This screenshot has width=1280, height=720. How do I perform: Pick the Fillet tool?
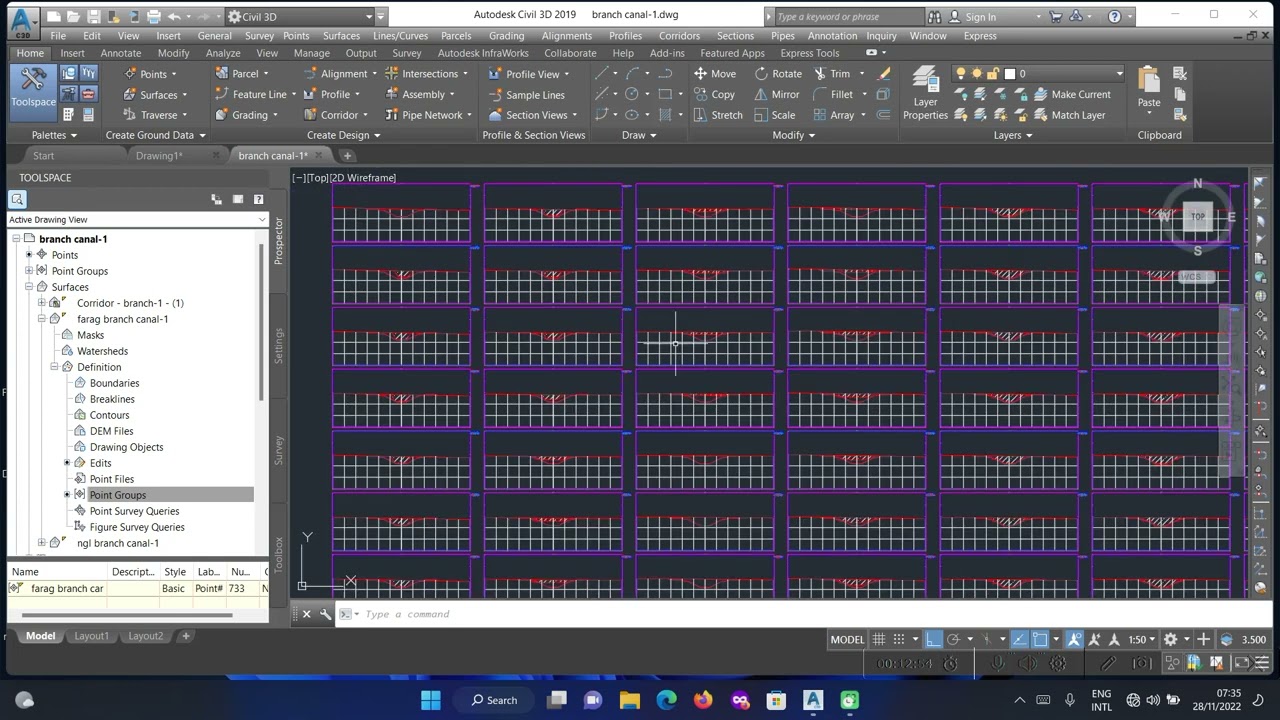(x=834, y=94)
